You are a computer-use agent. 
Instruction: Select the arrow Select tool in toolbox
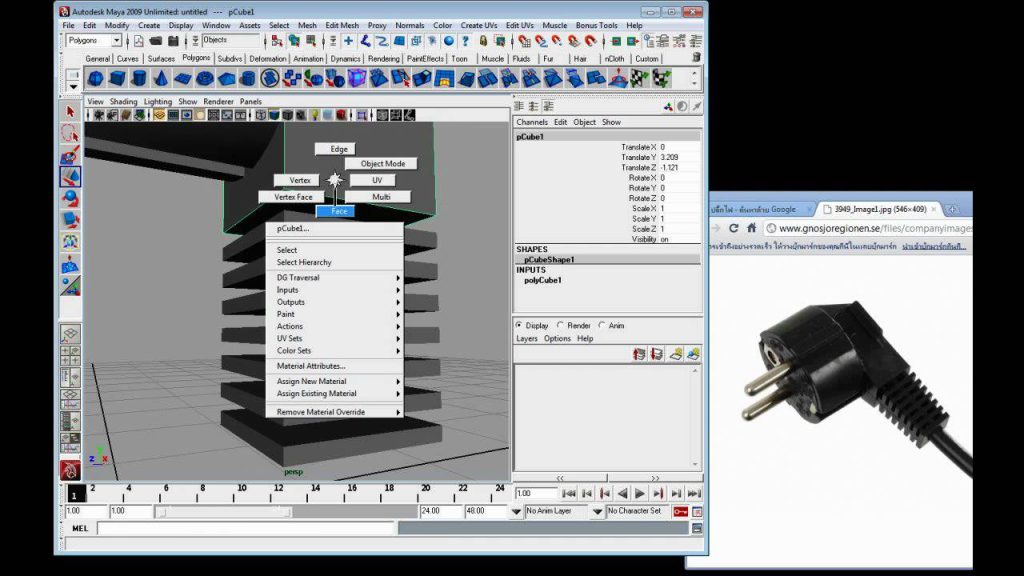click(x=70, y=112)
